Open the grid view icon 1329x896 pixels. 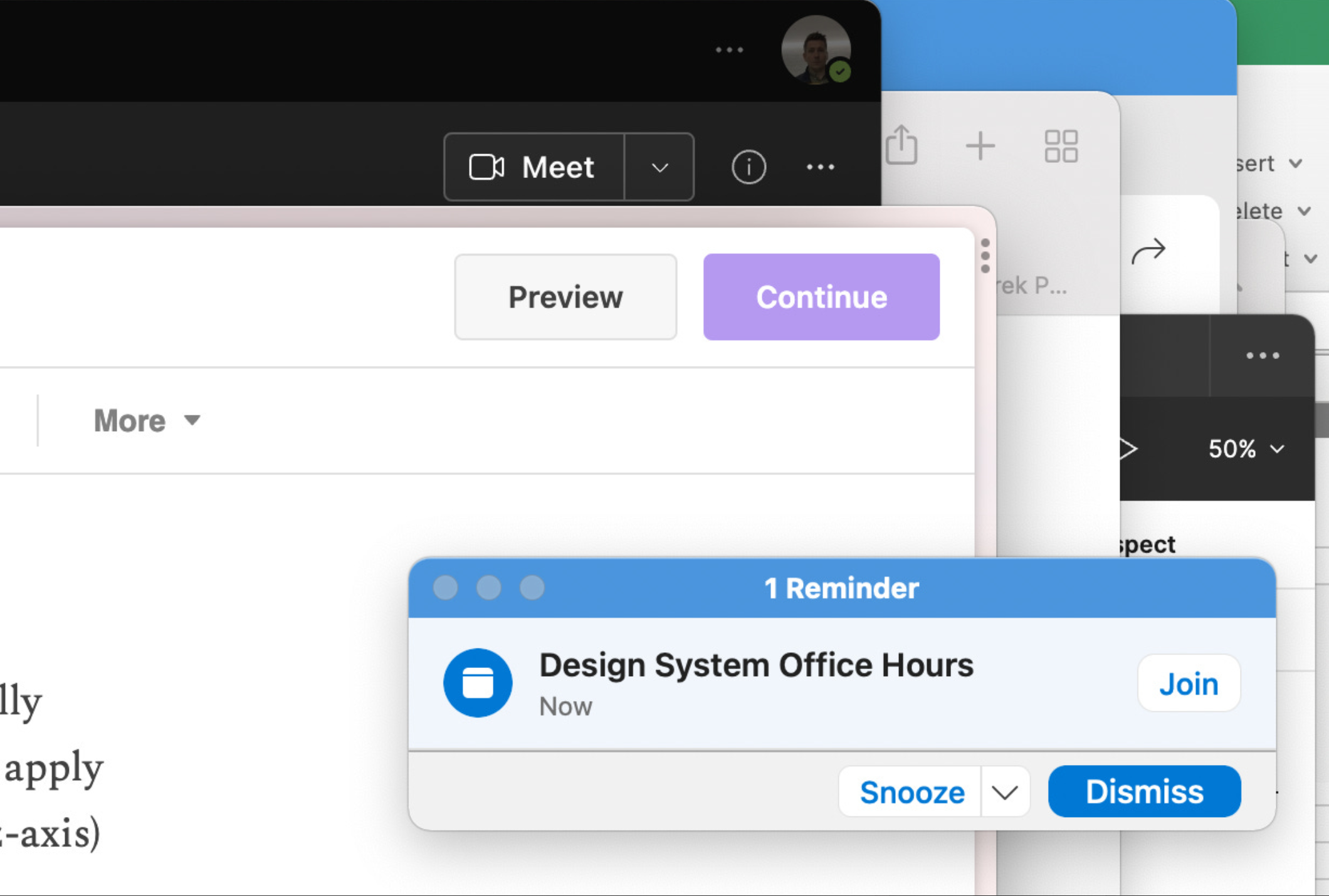(x=1061, y=147)
